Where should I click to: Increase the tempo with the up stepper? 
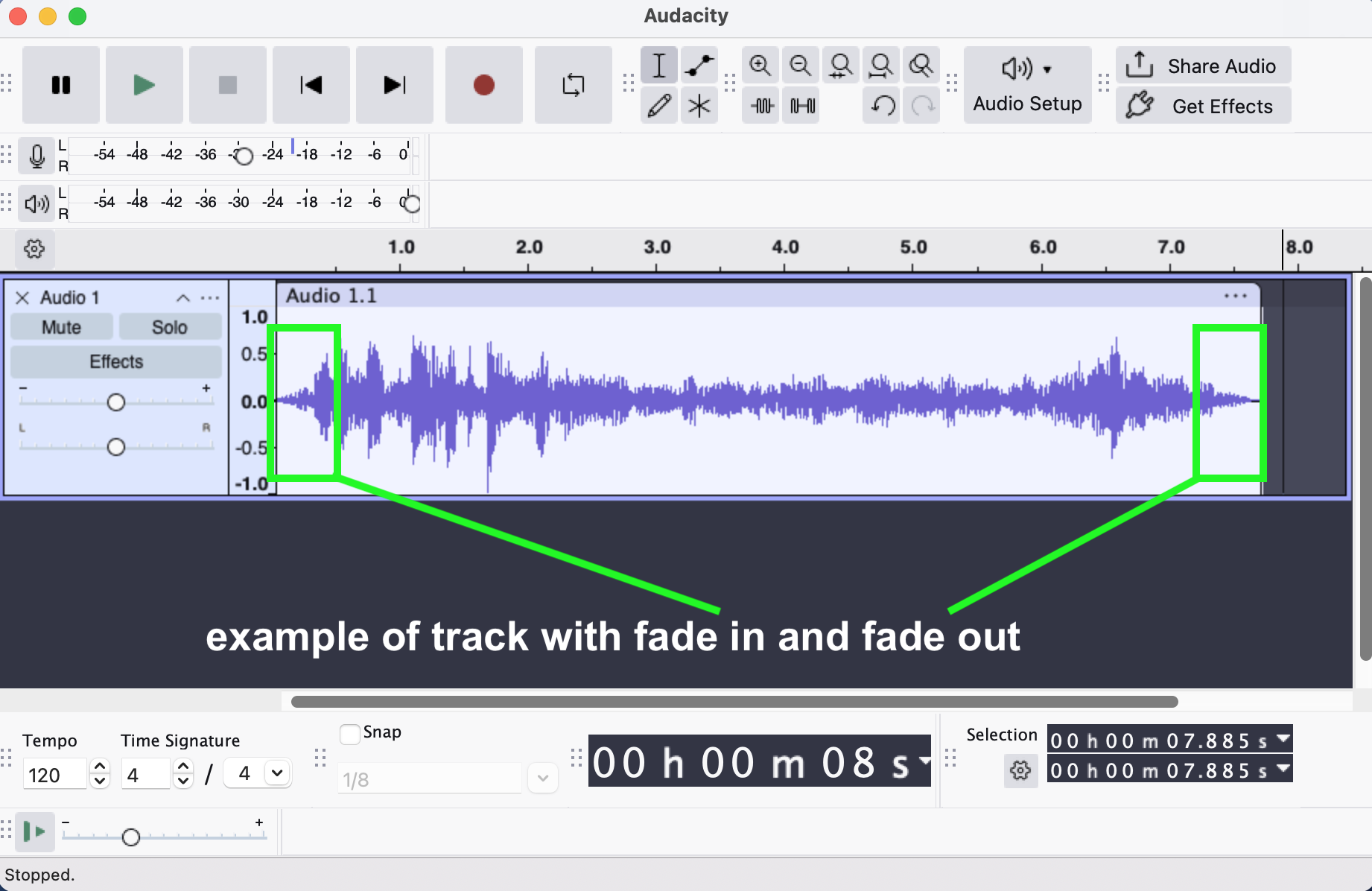(x=100, y=767)
